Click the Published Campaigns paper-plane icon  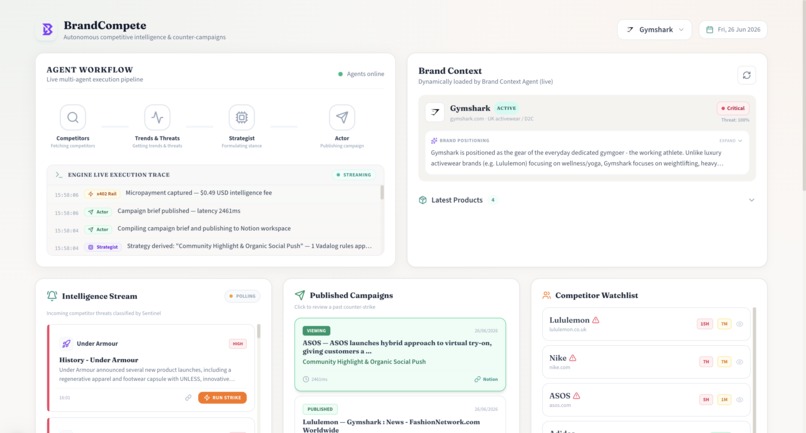[300, 295]
